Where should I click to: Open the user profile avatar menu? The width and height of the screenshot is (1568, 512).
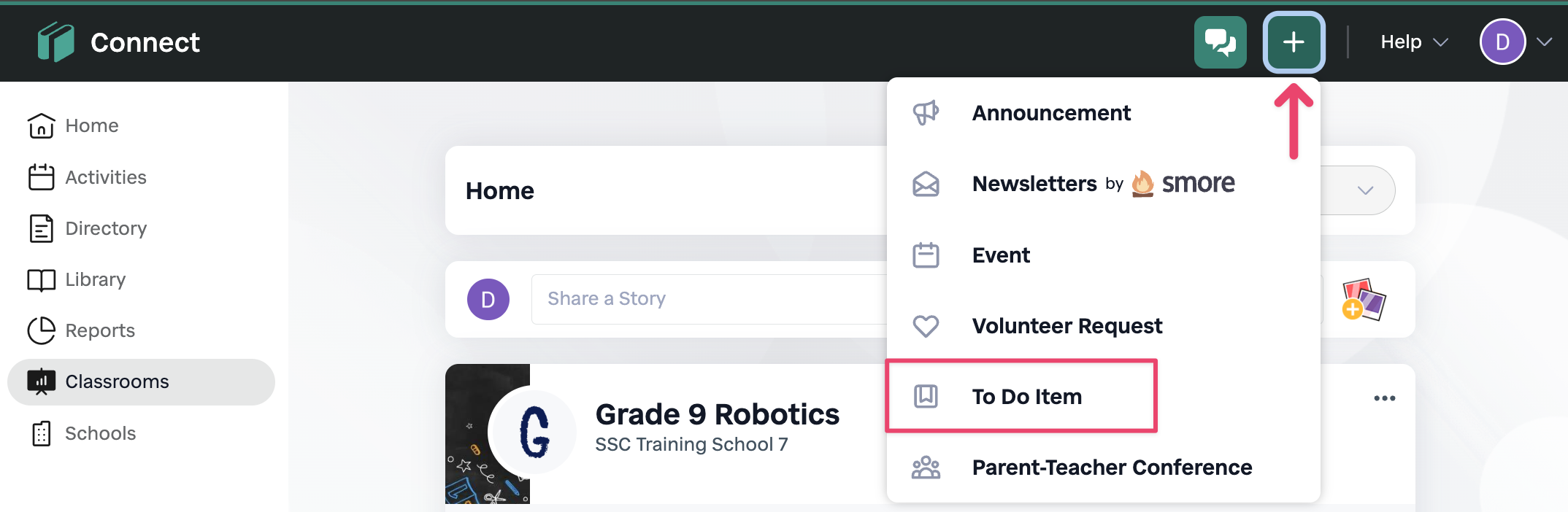[x=1502, y=42]
